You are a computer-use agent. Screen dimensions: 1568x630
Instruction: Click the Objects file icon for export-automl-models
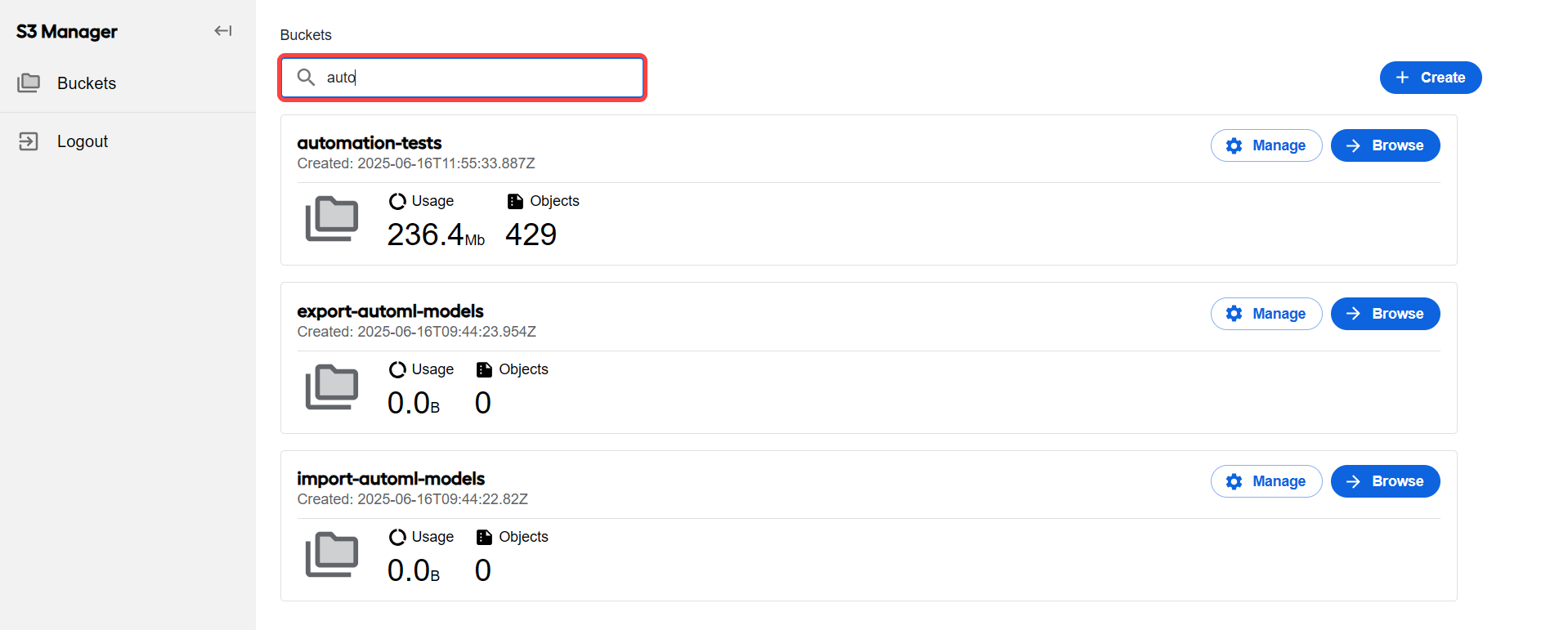pos(484,369)
